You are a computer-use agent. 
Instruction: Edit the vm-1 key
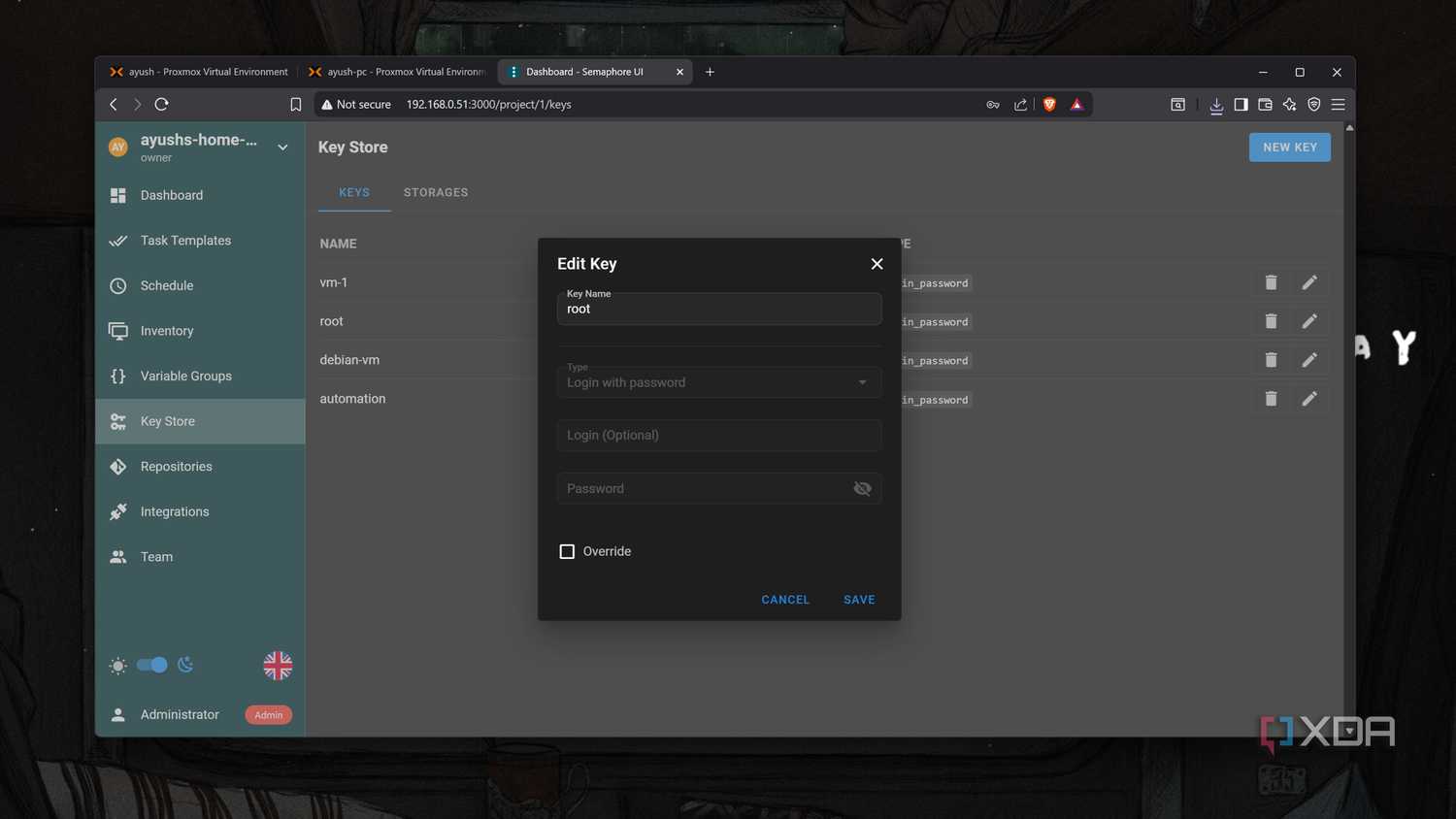[x=1309, y=282]
